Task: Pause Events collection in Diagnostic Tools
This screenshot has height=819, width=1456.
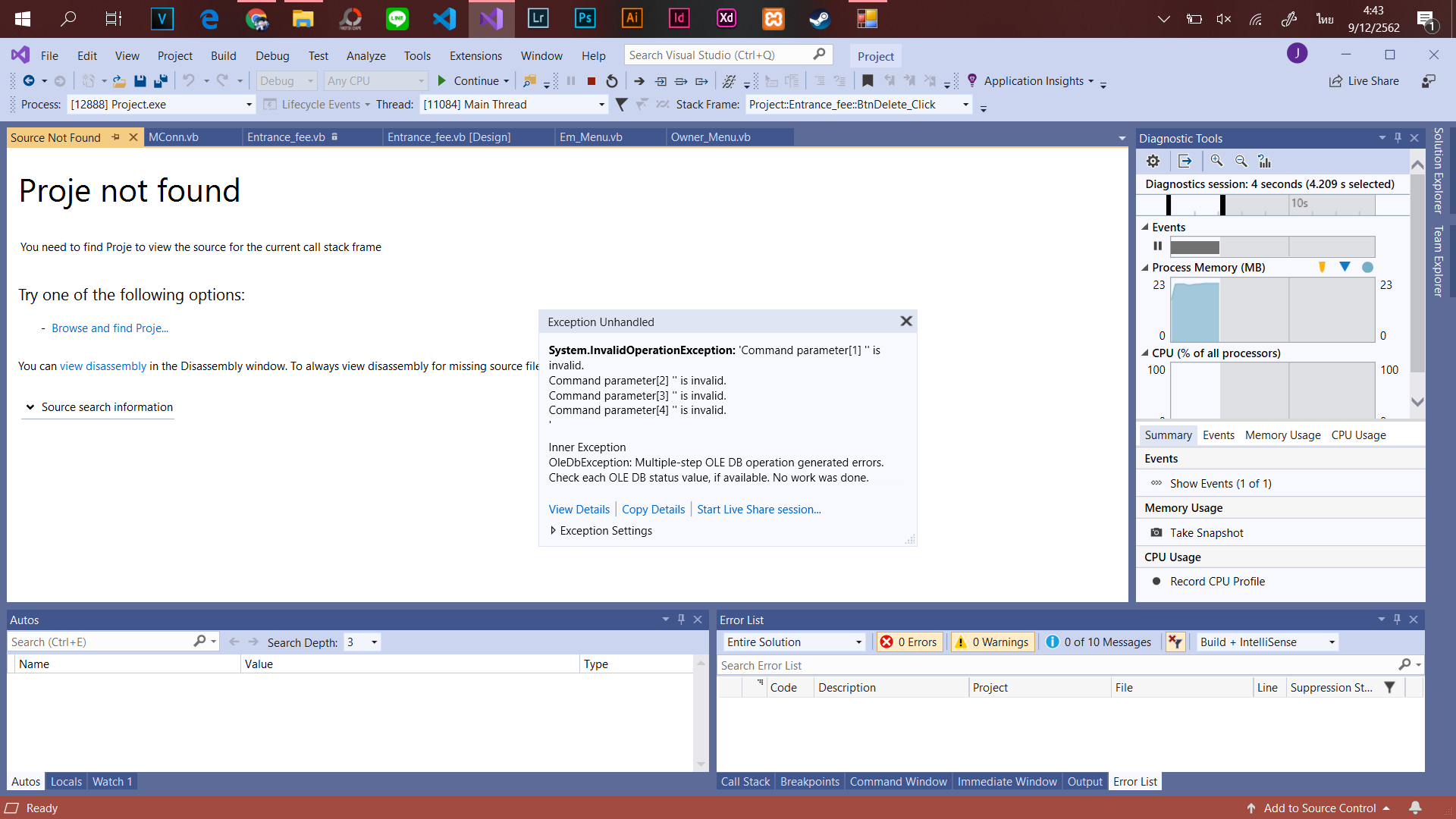Action: 1157,246
